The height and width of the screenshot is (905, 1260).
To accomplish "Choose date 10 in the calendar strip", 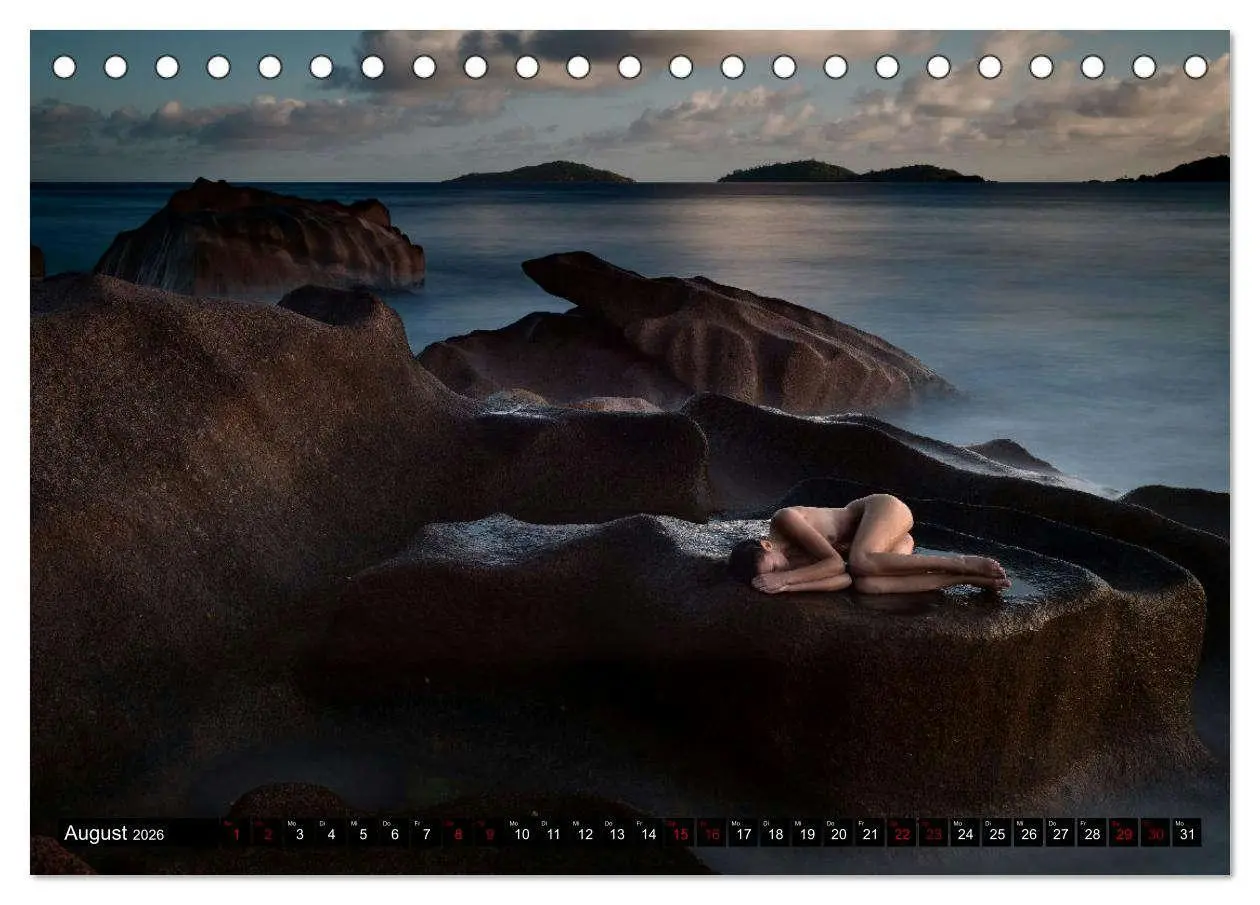I will click(x=521, y=832).
